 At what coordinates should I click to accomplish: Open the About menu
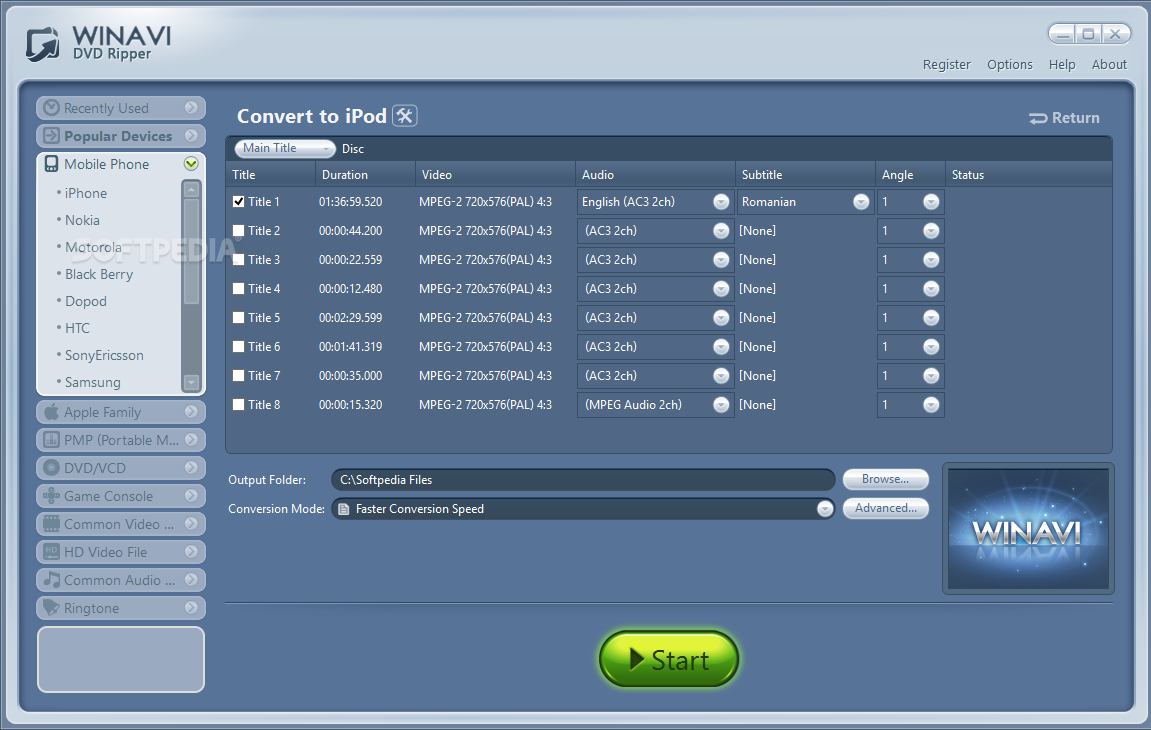(x=1108, y=65)
